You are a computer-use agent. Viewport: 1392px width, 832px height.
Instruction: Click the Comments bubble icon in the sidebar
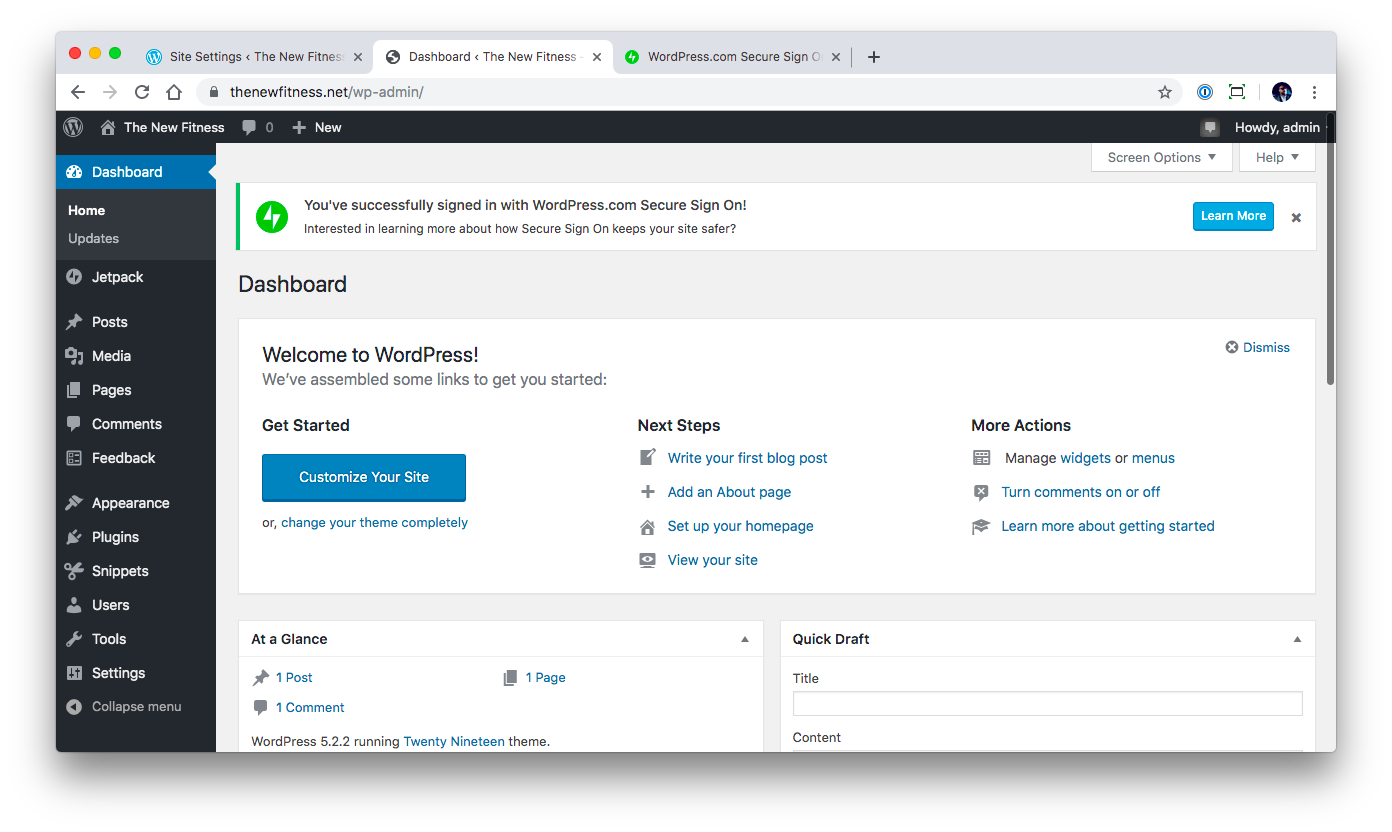(x=74, y=424)
